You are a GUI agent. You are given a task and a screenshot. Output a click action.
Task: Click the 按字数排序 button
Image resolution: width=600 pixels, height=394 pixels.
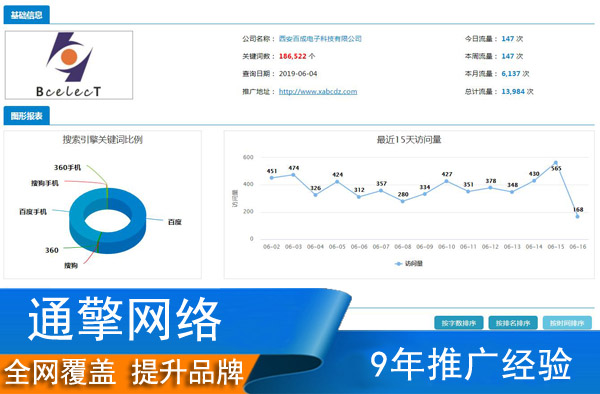458,323
